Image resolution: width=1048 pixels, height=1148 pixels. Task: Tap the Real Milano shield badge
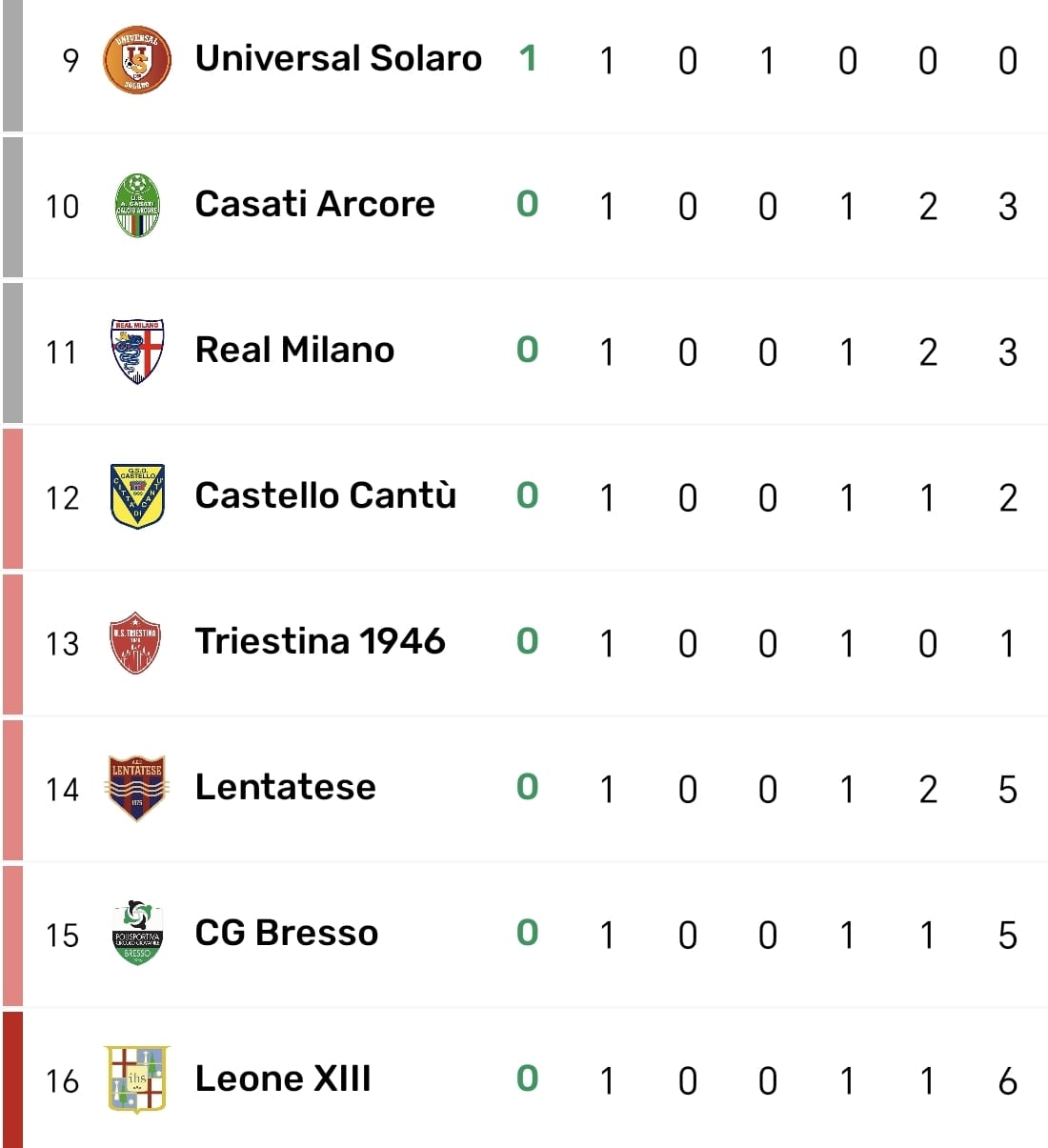(137, 352)
